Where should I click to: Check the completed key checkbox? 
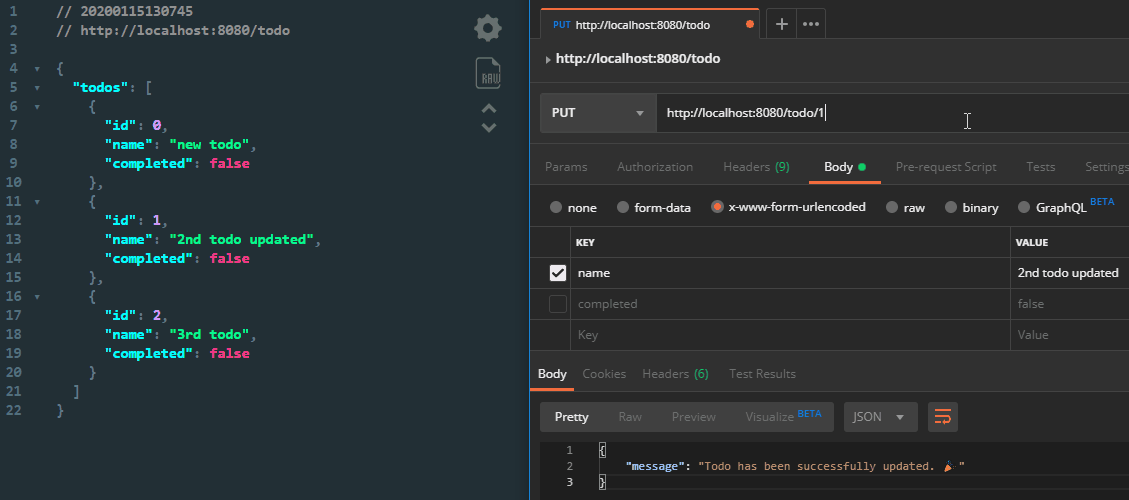click(x=558, y=304)
